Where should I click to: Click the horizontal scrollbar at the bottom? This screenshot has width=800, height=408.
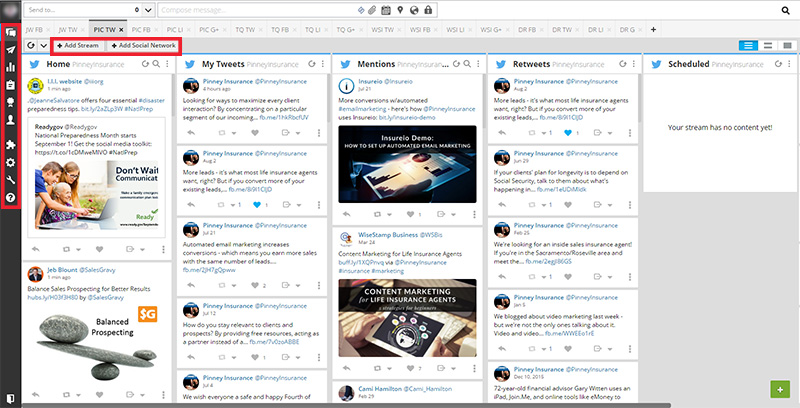pos(346,405)
